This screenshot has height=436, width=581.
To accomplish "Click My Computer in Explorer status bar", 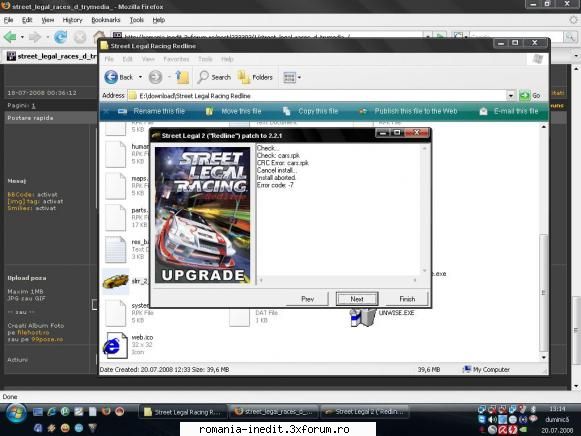I will 487,369.
